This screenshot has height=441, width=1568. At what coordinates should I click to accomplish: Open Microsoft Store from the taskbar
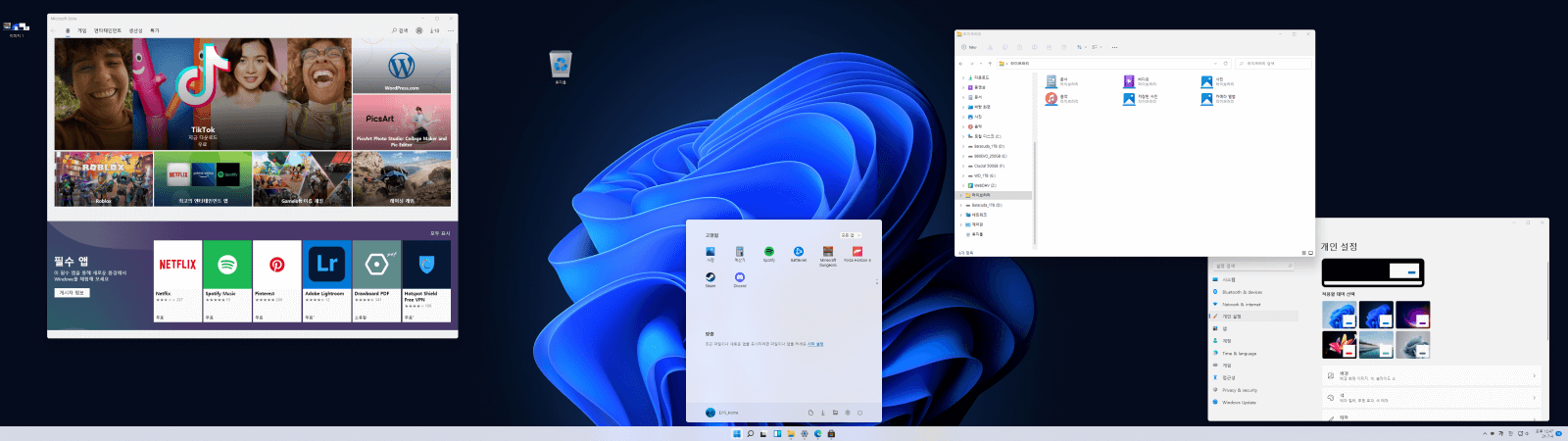[831, 433]
